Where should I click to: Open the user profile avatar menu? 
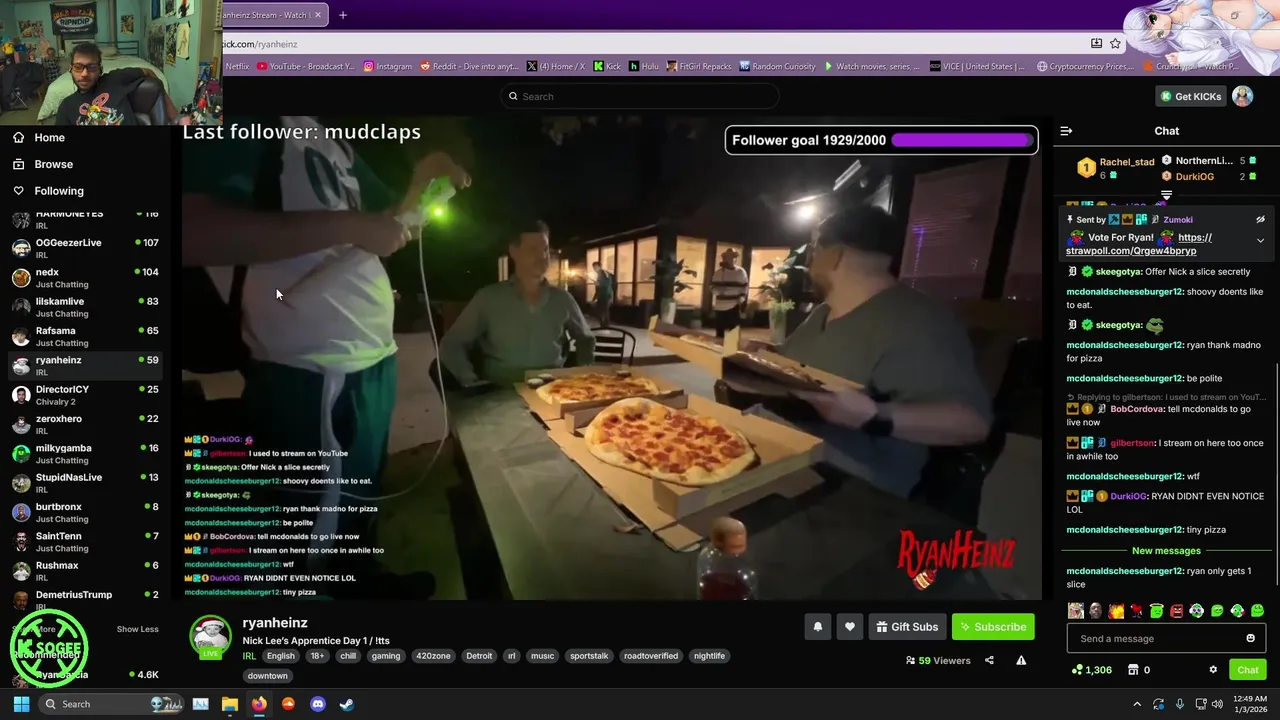pyautogui.click(x=1242, y=96)
